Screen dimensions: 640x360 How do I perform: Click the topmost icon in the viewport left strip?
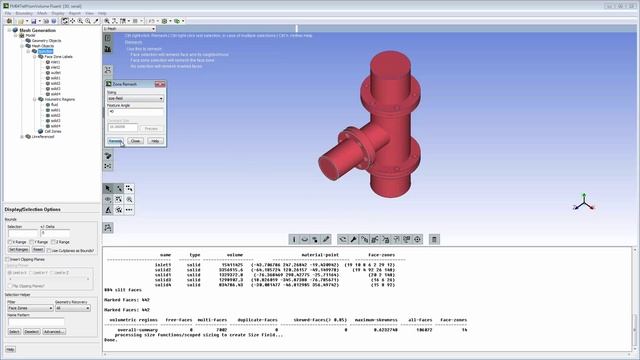(108, 38)
